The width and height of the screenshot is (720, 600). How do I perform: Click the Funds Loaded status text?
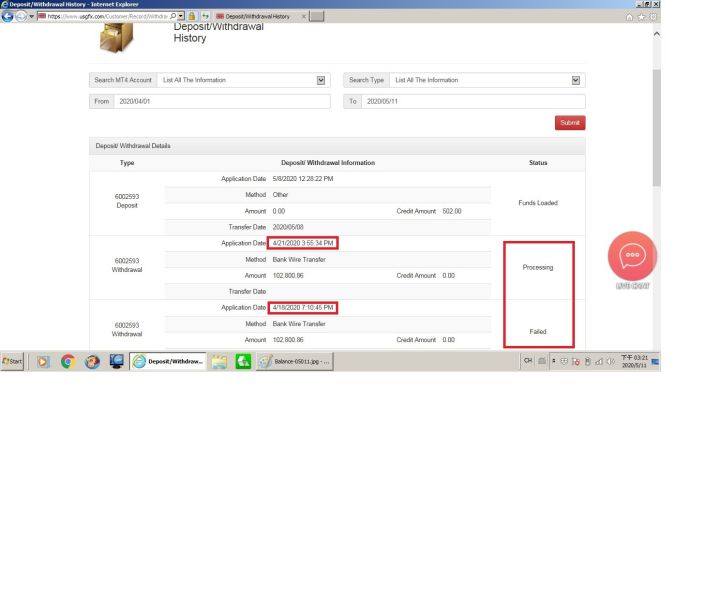(x=538, y=203)
